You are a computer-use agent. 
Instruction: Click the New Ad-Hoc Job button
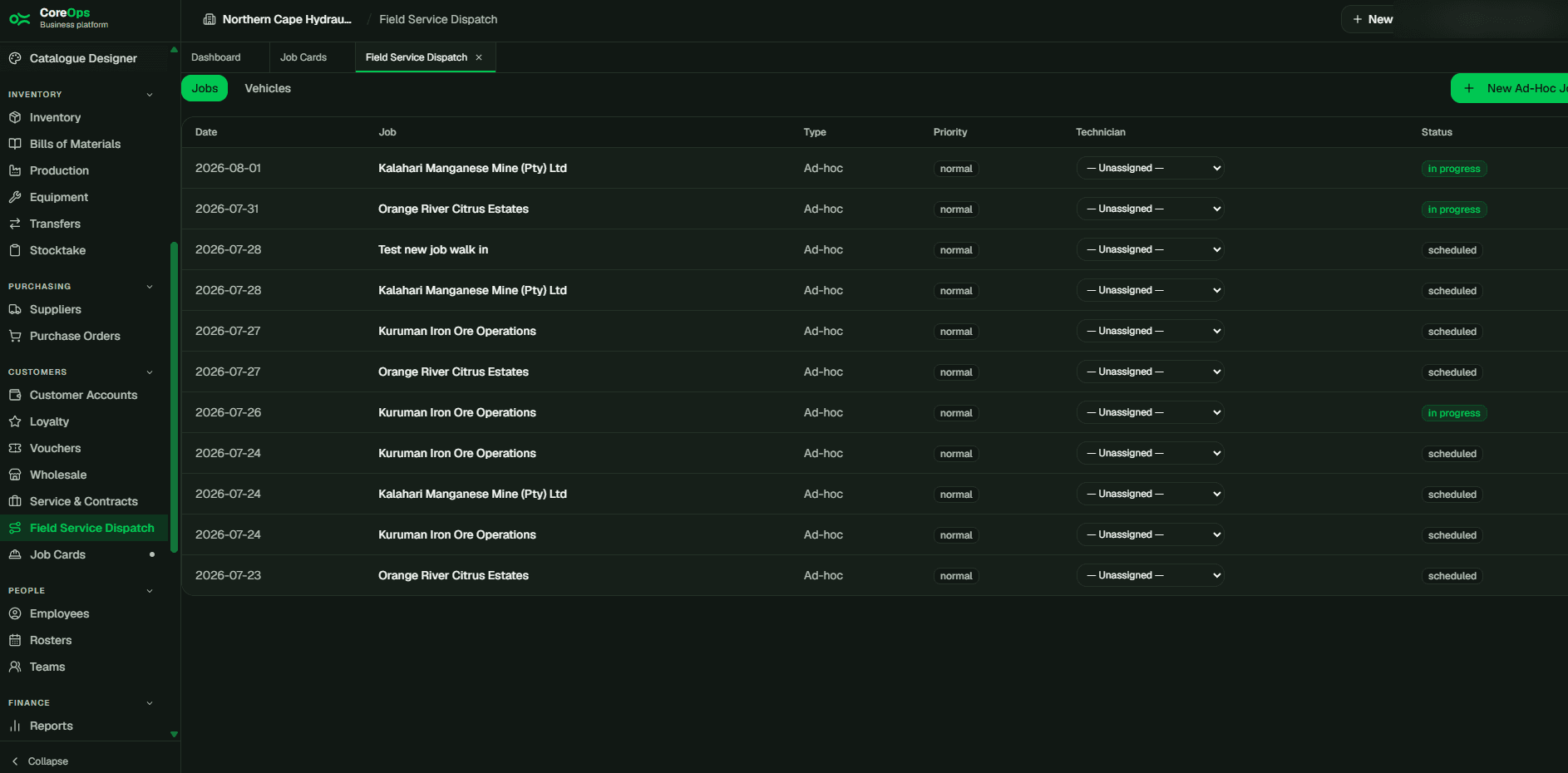point(1509,88)
